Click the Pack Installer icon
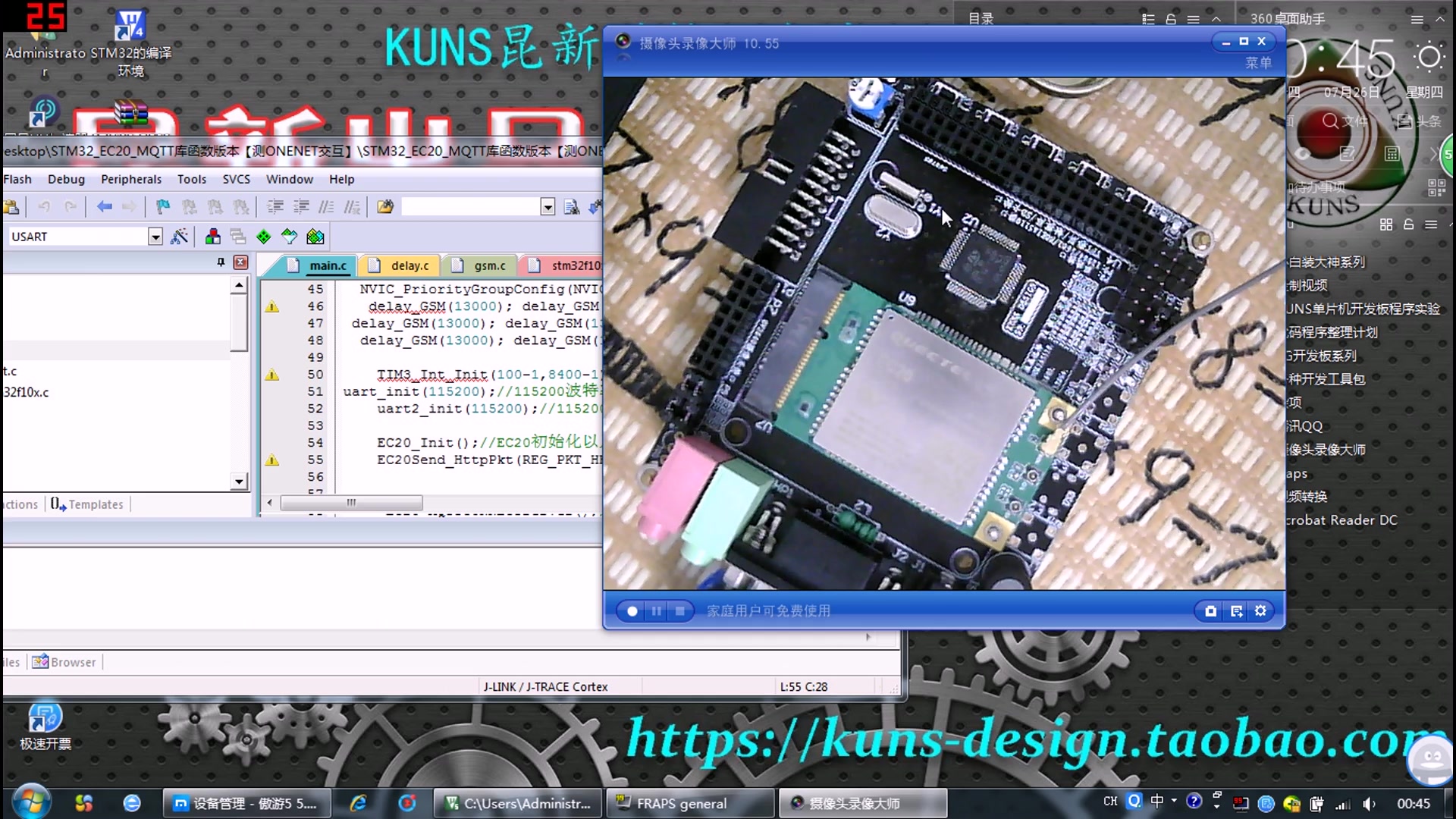Image resolution: width=1456 pixels, height=819 pixels. click(x=315, y=237)
